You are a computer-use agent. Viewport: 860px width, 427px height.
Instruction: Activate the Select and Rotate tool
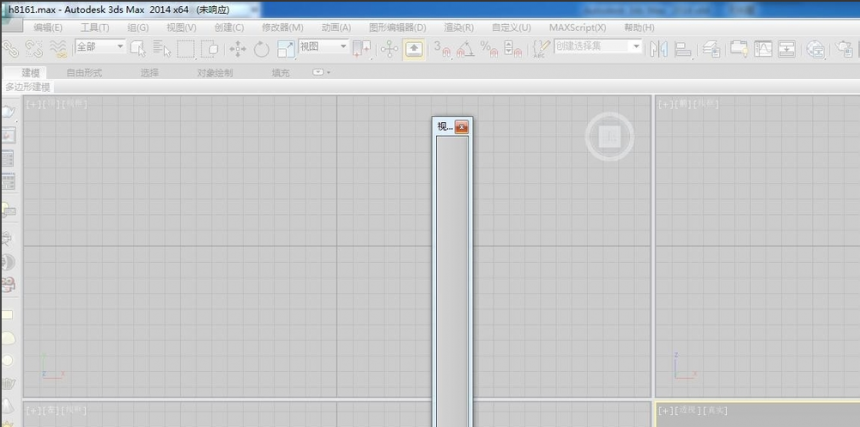click(262, 49)
